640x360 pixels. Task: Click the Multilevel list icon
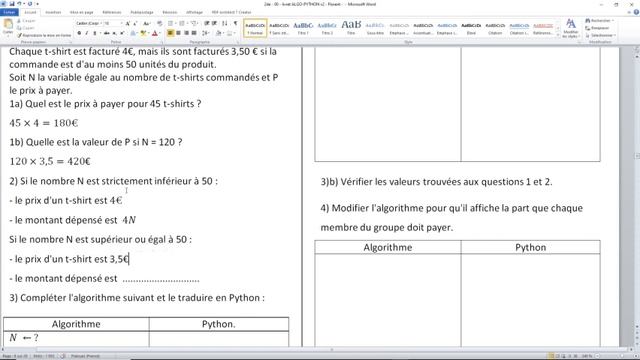coord(194,24)
